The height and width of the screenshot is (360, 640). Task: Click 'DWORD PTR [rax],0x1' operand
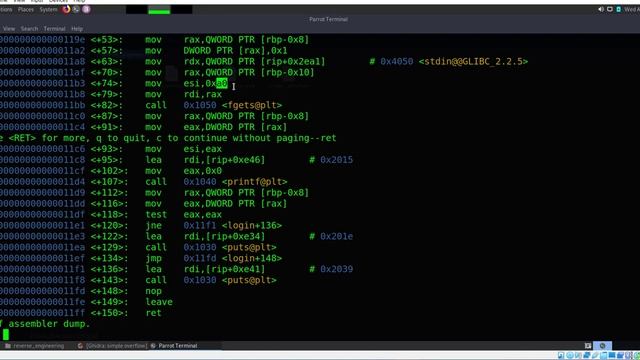236,51
